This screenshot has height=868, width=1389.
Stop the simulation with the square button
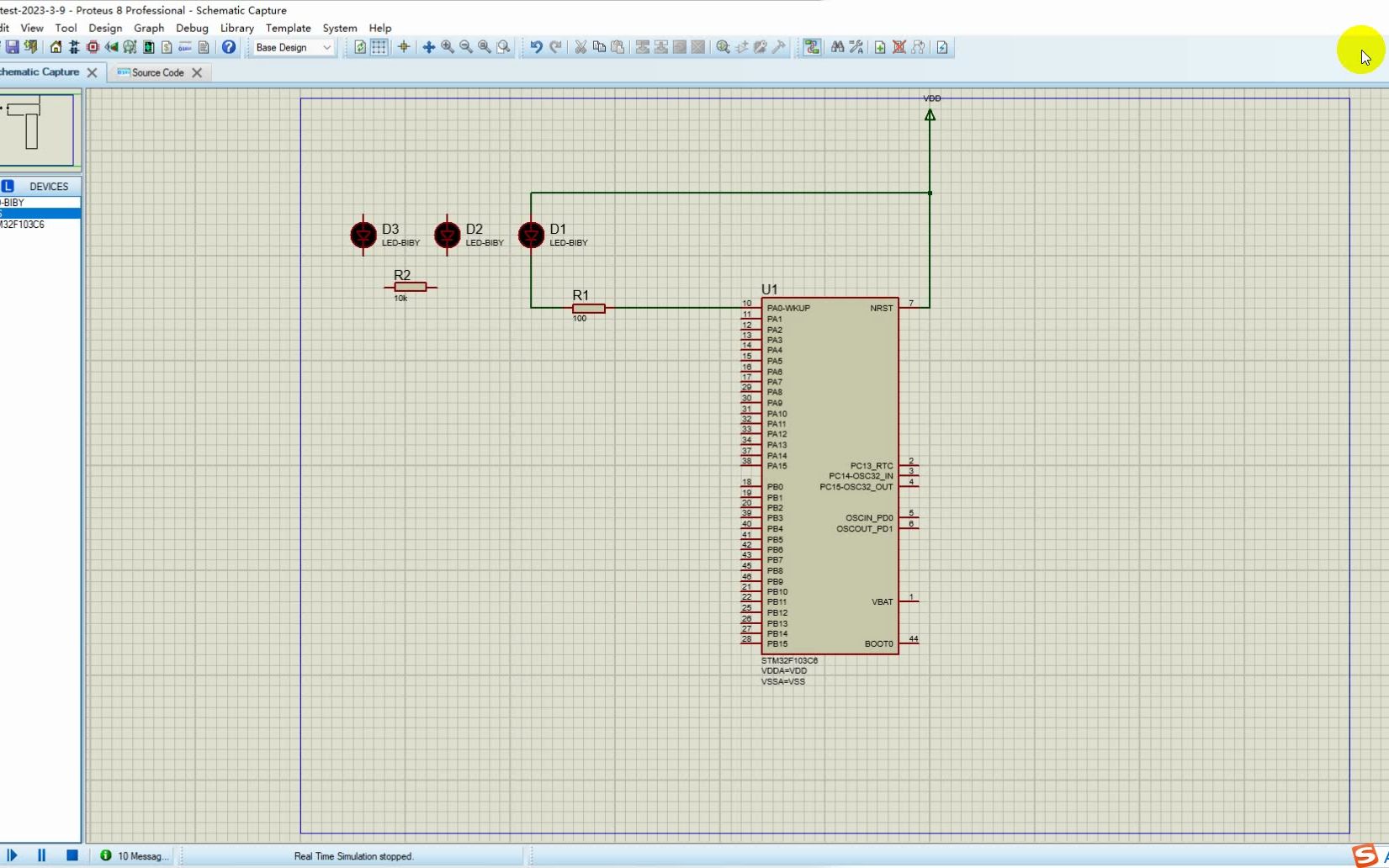72,855
